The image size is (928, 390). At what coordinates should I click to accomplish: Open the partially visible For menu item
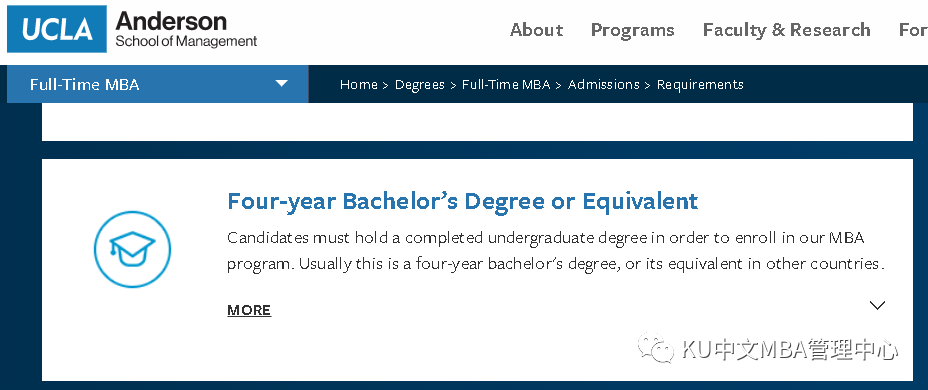(x=913, y=30)
